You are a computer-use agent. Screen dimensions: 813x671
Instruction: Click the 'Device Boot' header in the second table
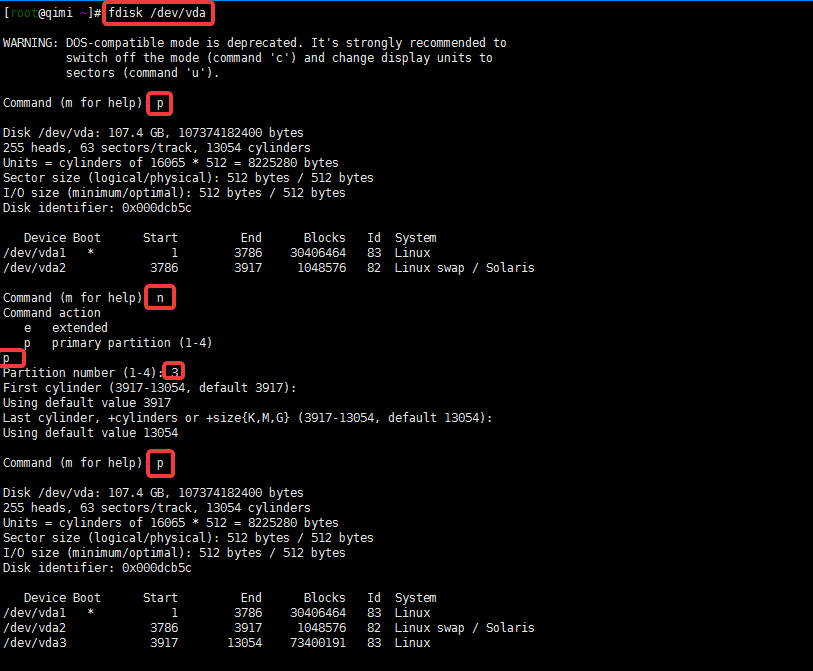62,598
